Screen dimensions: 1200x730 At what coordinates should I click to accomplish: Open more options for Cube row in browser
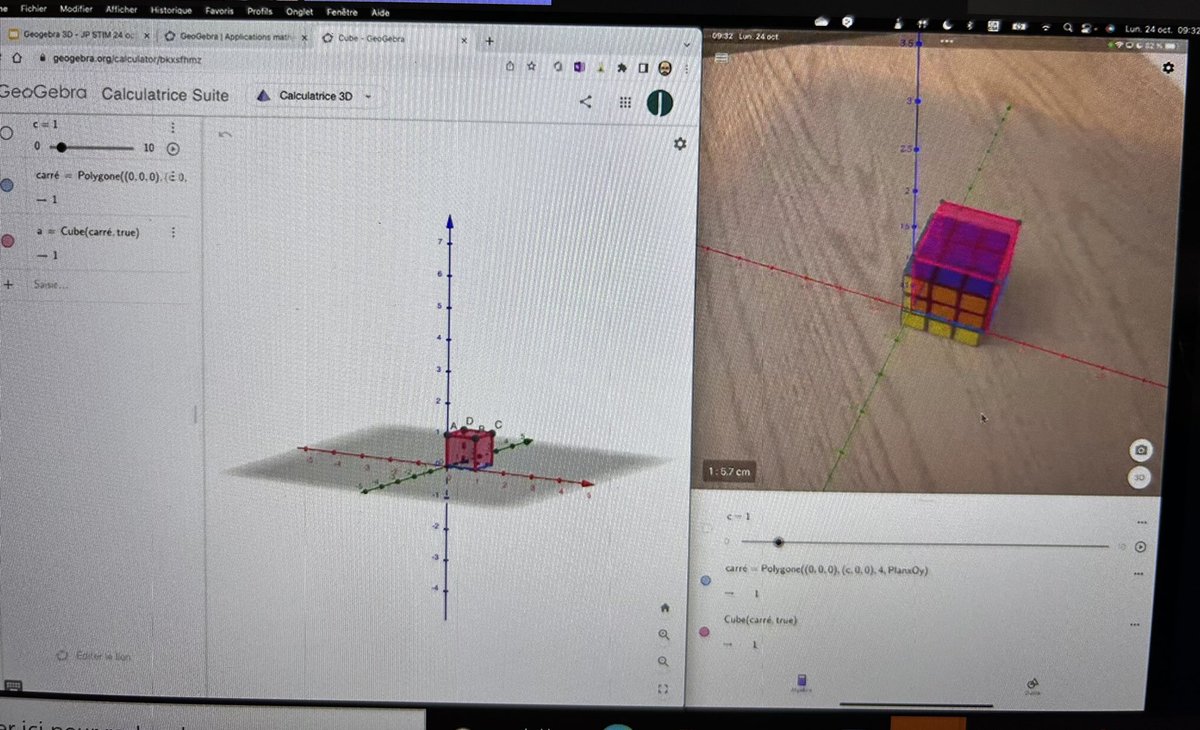coord(173,232)
